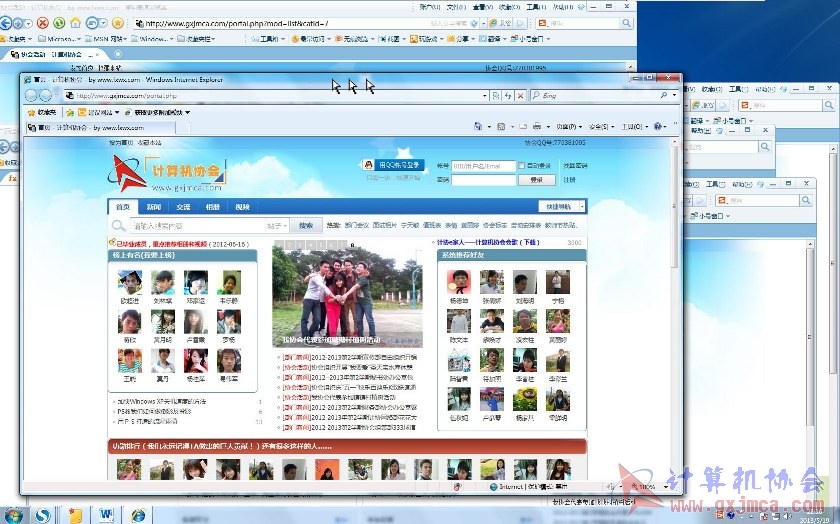Click the 找回密码 link
This screenshot has width=840, height=524.
(x=575, y=166)
